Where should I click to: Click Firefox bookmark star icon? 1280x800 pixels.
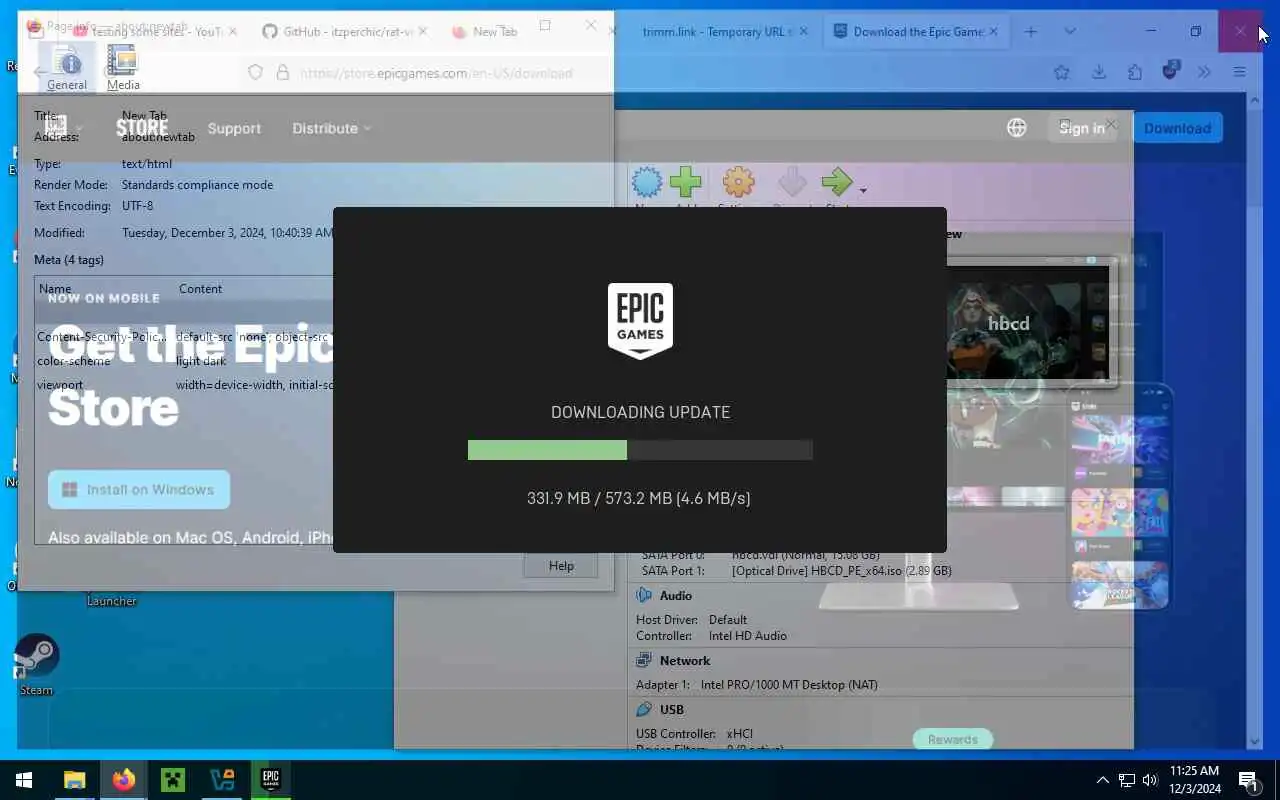pos(1062,72)
